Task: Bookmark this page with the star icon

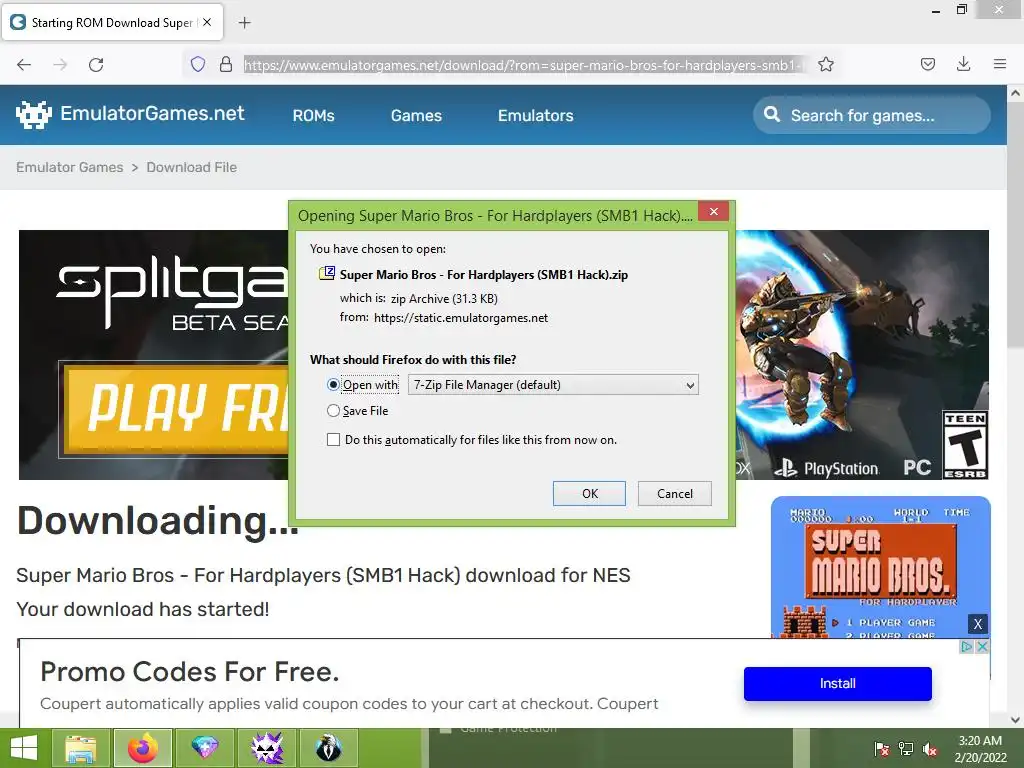Action: point(825,64)
